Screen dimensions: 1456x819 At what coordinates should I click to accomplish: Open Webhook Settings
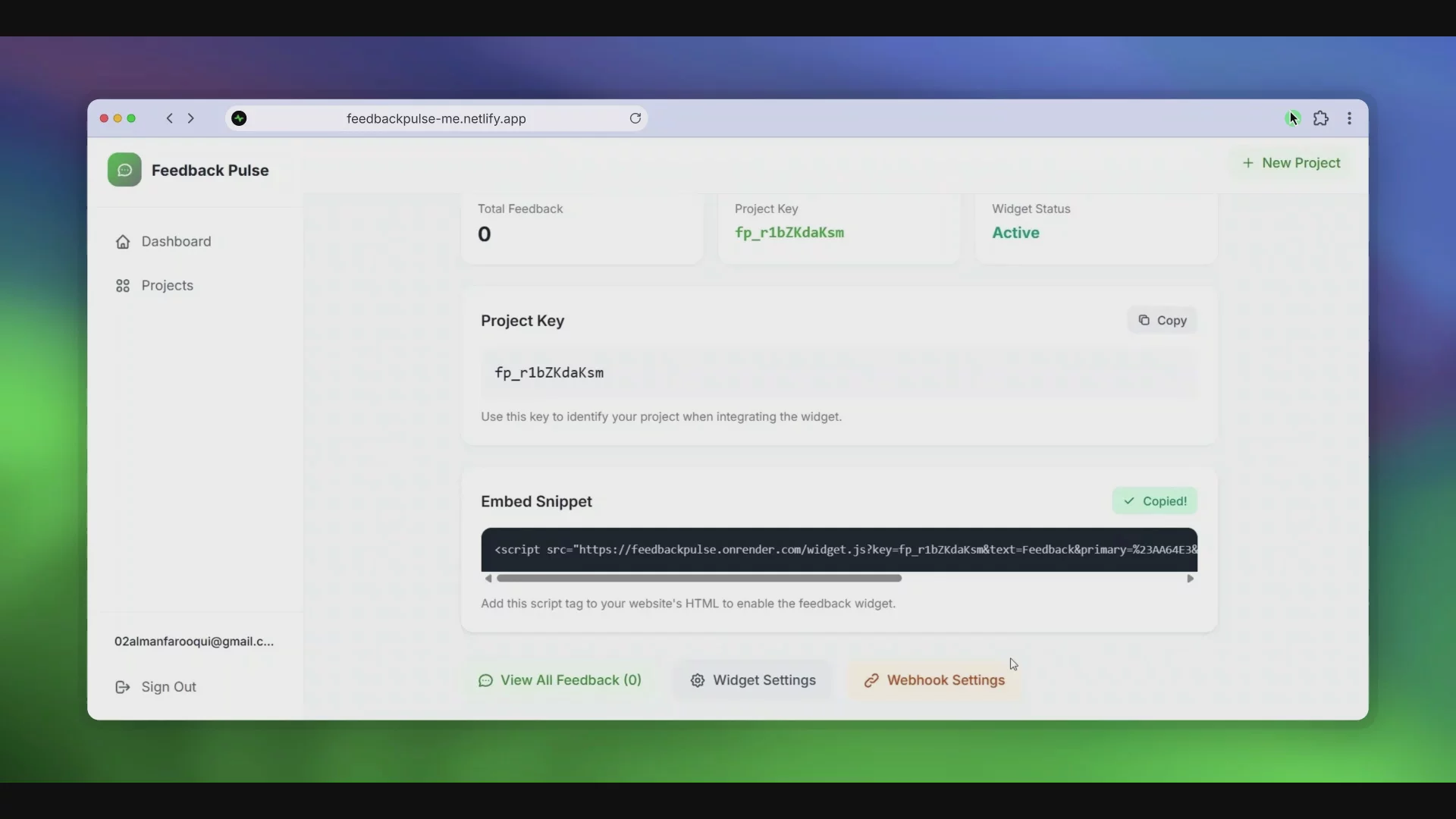pyautogui.click(x=934, y=680)
